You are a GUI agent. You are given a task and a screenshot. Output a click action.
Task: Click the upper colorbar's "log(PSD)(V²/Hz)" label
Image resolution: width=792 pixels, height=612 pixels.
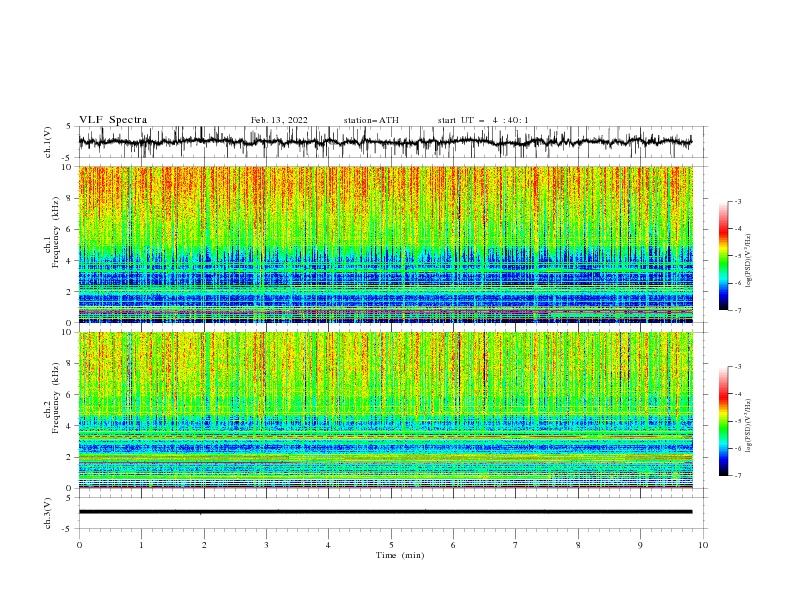pos(748,261)
